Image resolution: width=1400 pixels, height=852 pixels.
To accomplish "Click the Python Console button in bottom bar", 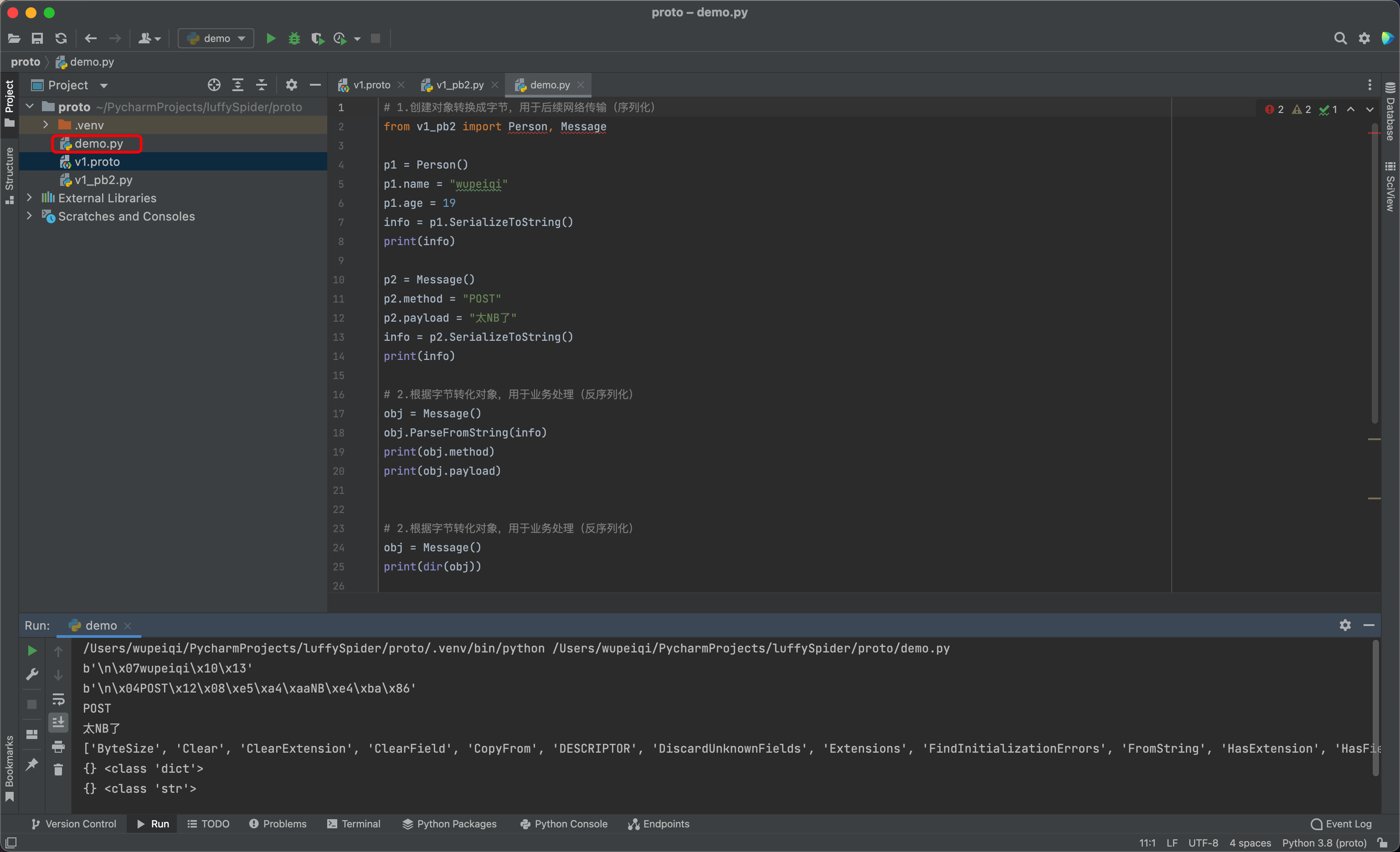I will point(562,824).
